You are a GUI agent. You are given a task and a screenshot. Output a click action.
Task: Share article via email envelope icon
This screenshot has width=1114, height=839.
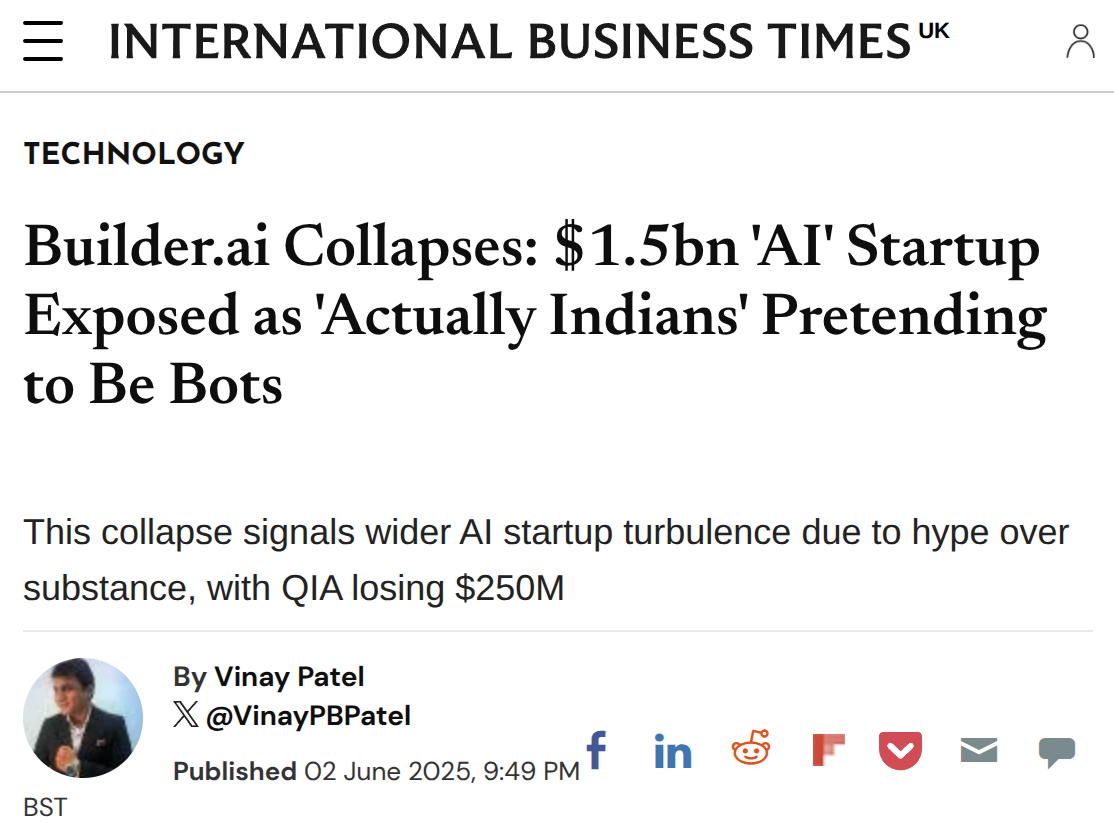[x=978, y=750]
